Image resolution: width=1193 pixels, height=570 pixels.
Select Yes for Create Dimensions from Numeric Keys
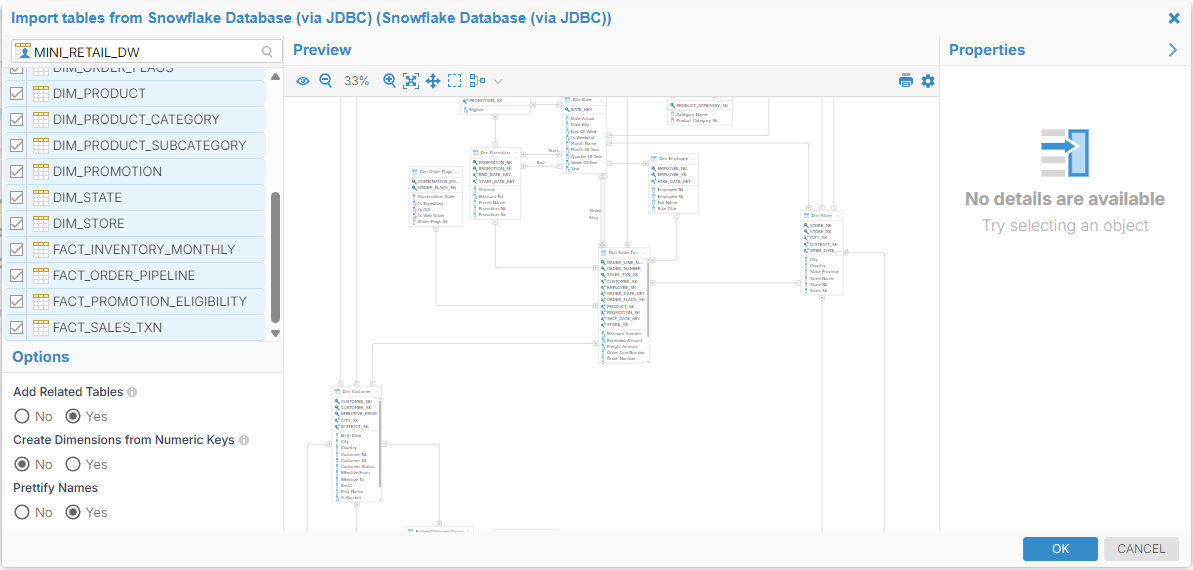73,464
